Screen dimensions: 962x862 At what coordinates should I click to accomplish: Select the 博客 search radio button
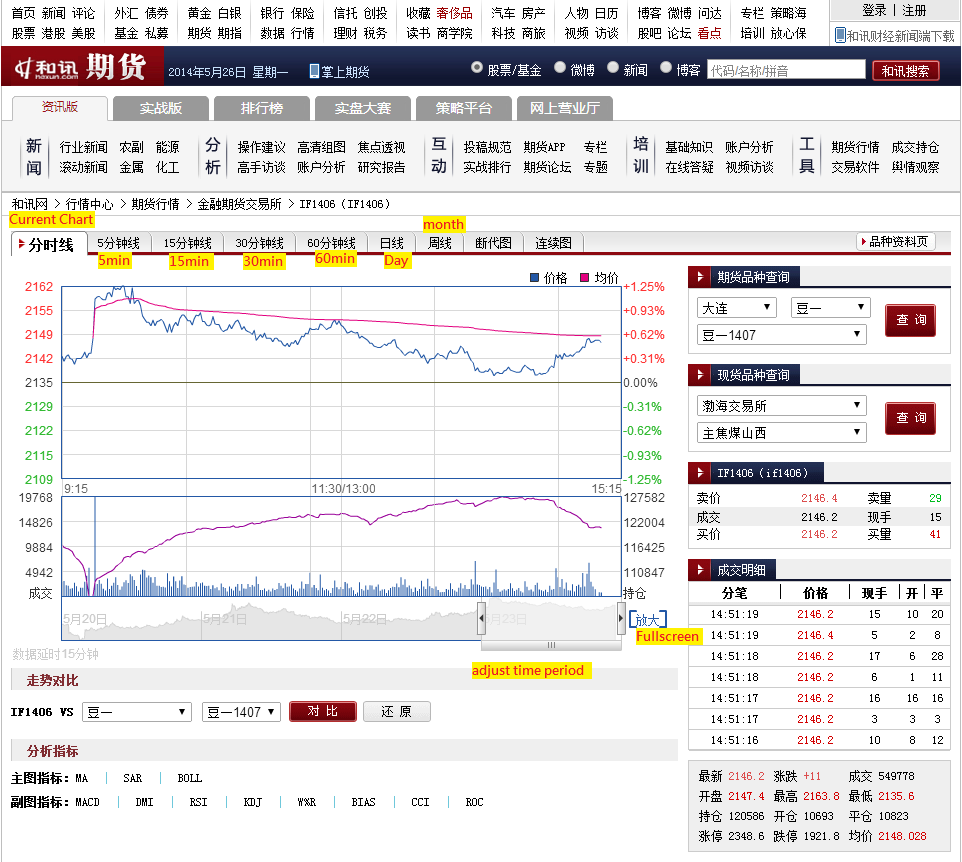tap(666, 67)
